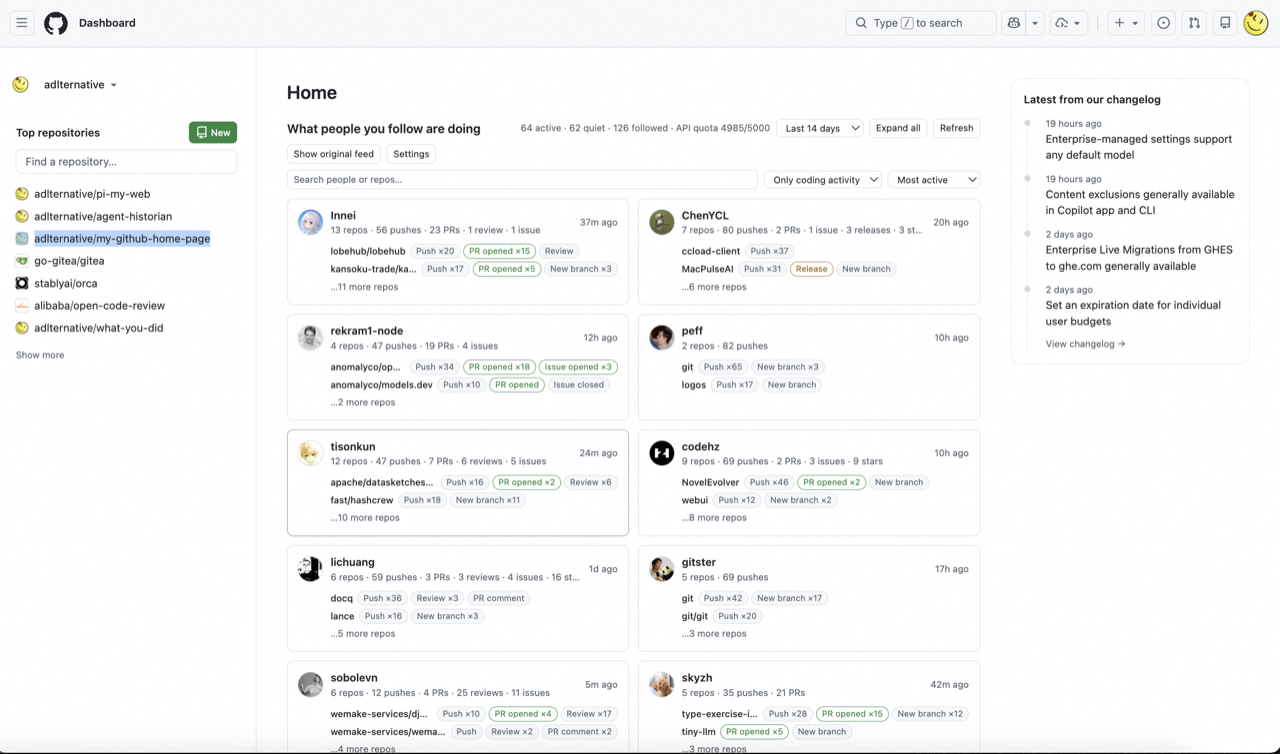Click gitster's avatar
The height and width of the screenshot is (754, 1280).
pyautogui.click(x=662, y=569)
